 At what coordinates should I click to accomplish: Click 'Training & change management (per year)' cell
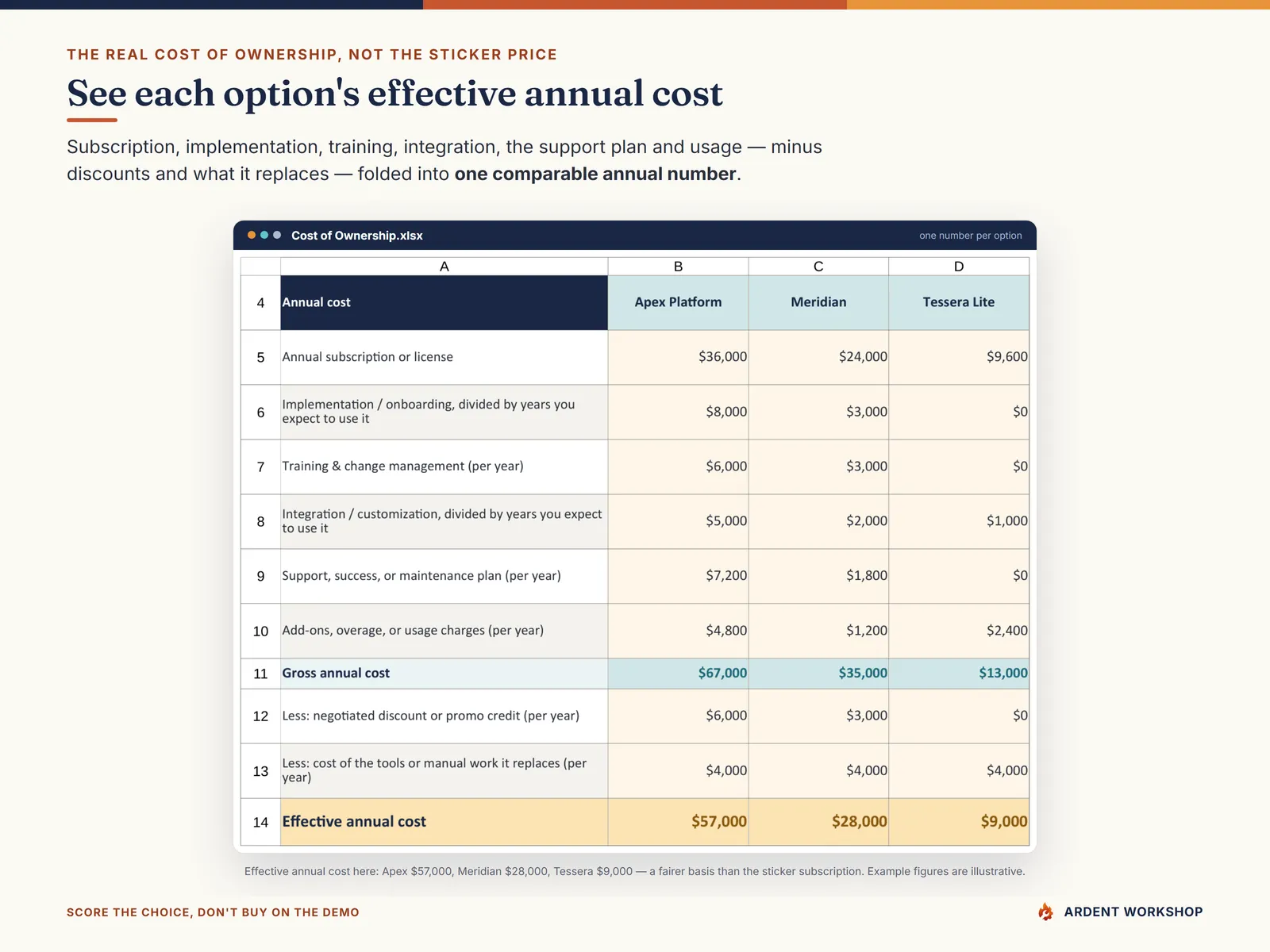tap(444, 466)
